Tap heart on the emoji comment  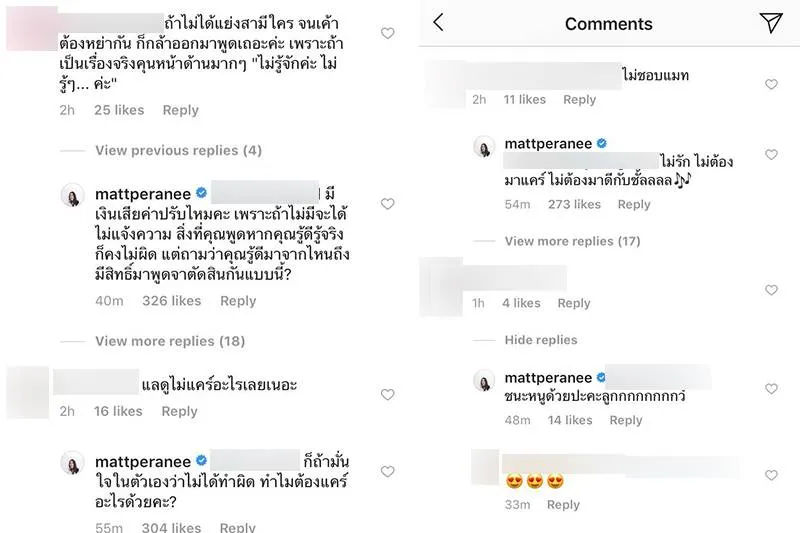coord(771,475)
